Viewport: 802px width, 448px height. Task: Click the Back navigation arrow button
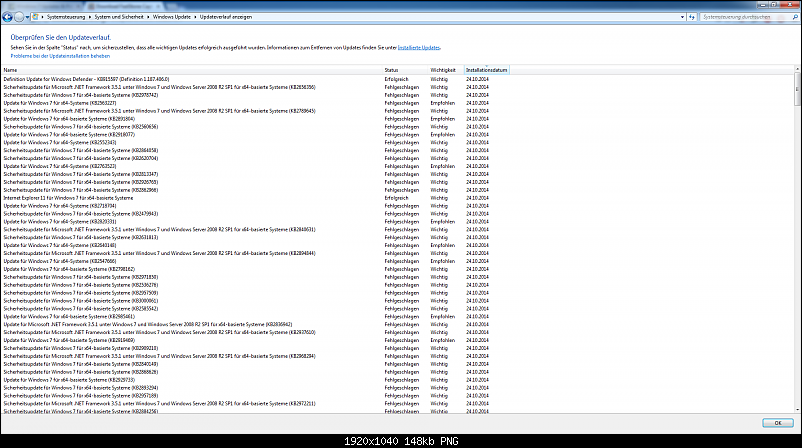(7, 18)
